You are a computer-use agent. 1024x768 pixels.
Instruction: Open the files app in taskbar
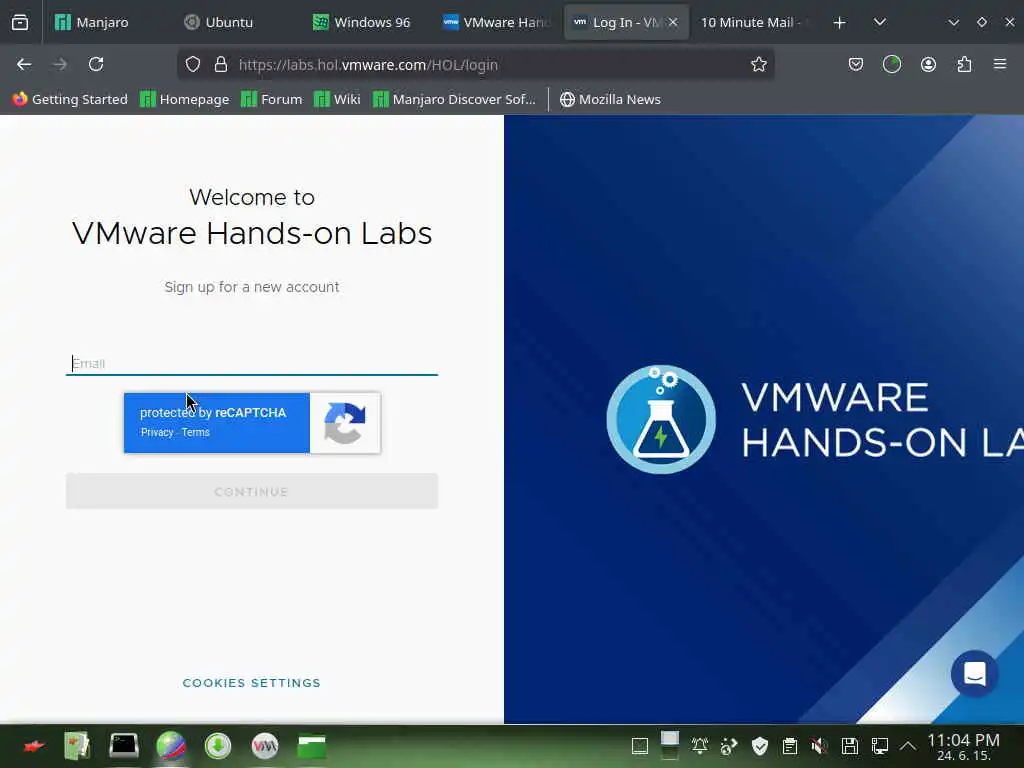pyautogui.click(x=77, y=746)
